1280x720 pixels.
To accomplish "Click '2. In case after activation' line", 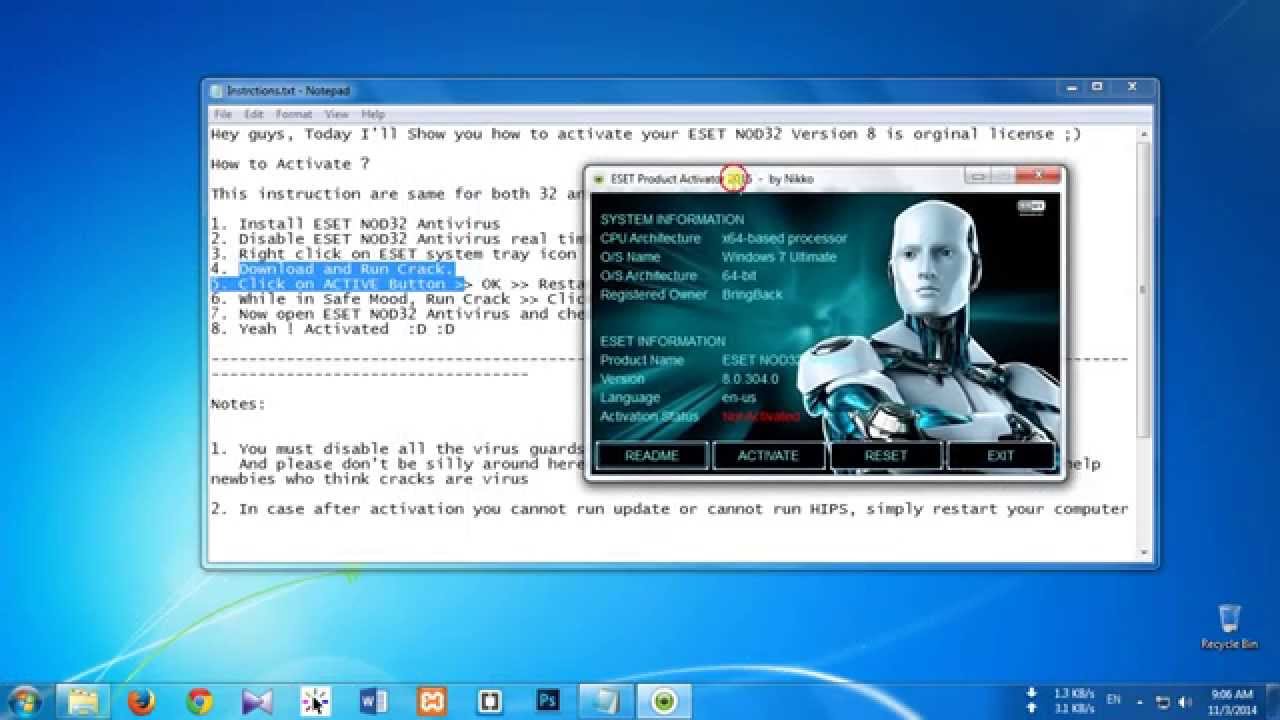I will click(x=669, y=509).
